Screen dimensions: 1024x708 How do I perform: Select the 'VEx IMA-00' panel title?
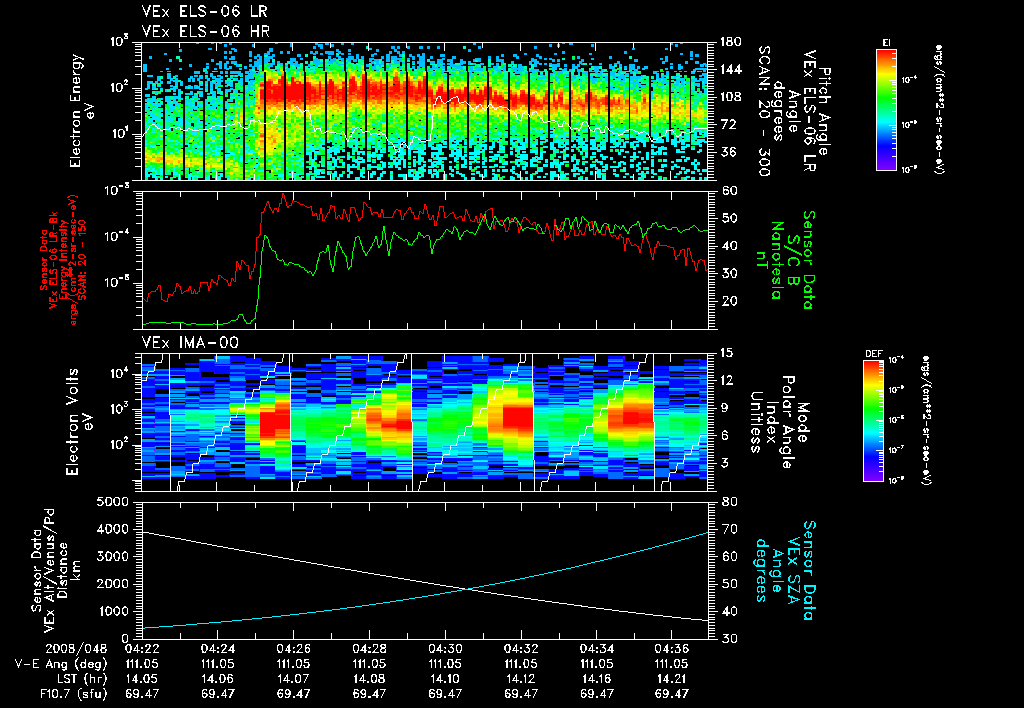click(190, 342)
